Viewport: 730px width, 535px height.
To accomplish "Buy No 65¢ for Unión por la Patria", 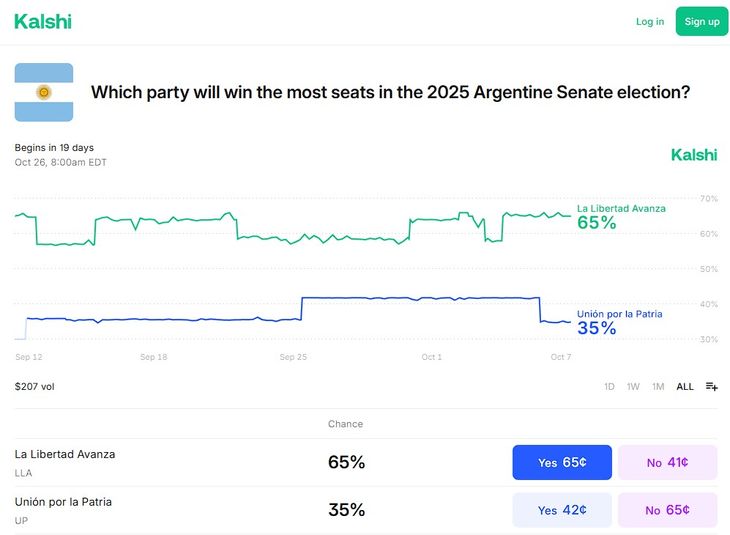I will (667, 510).
